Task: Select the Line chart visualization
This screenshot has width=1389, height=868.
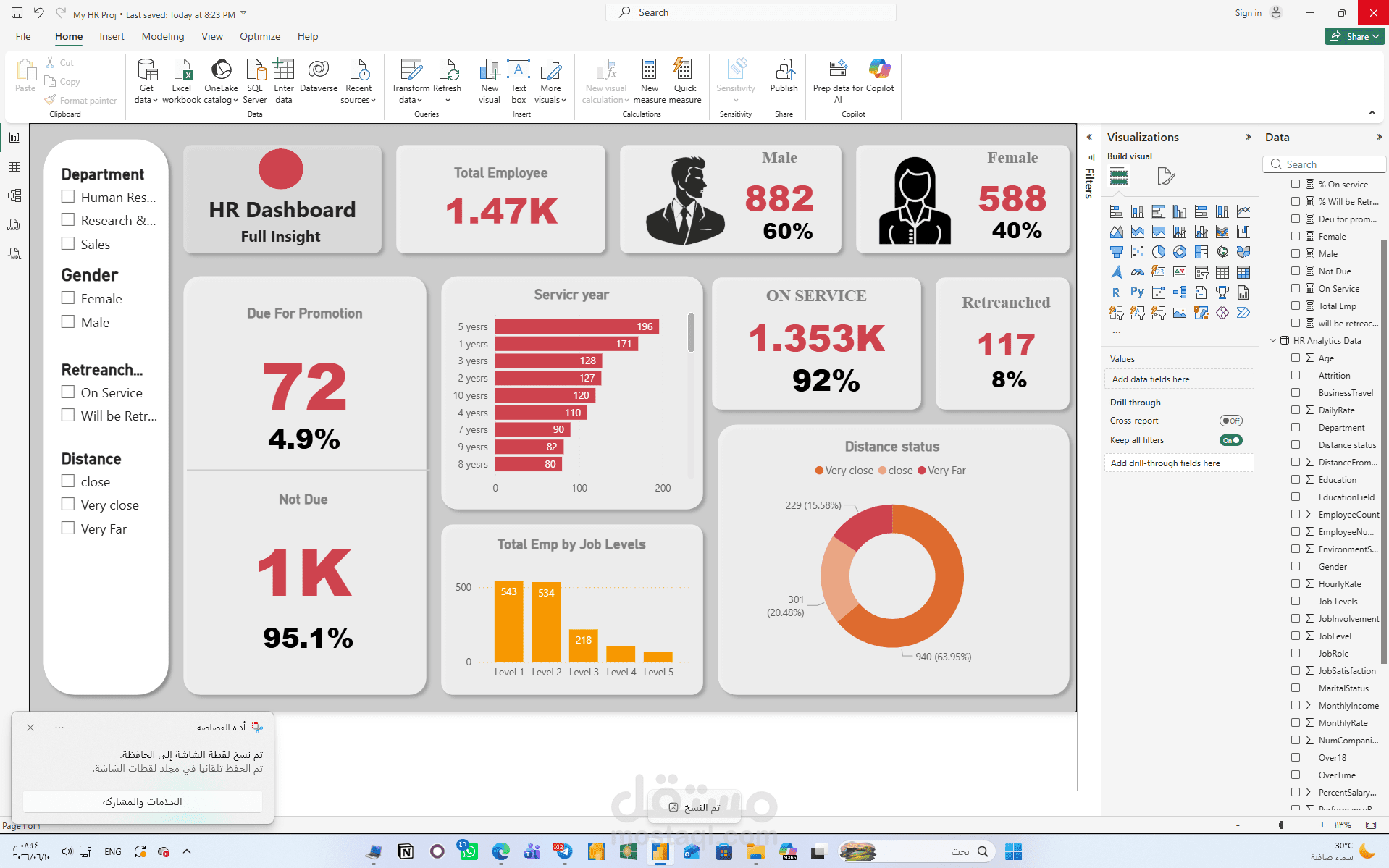Action: (1243, 211)
